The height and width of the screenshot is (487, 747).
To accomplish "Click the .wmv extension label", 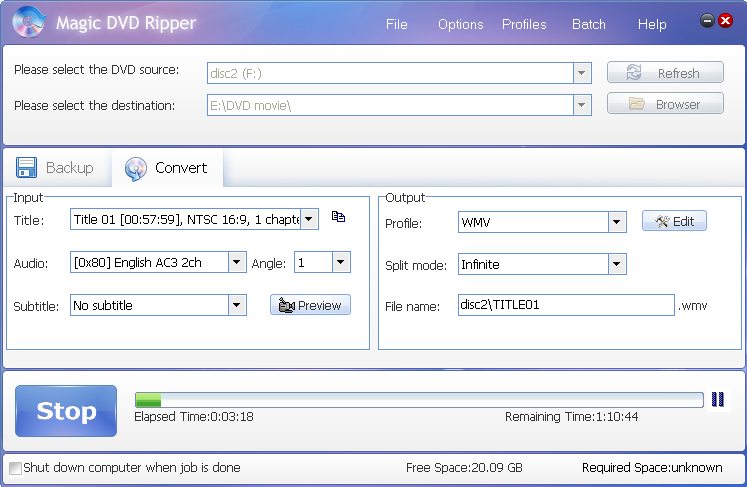I will 693,306.
